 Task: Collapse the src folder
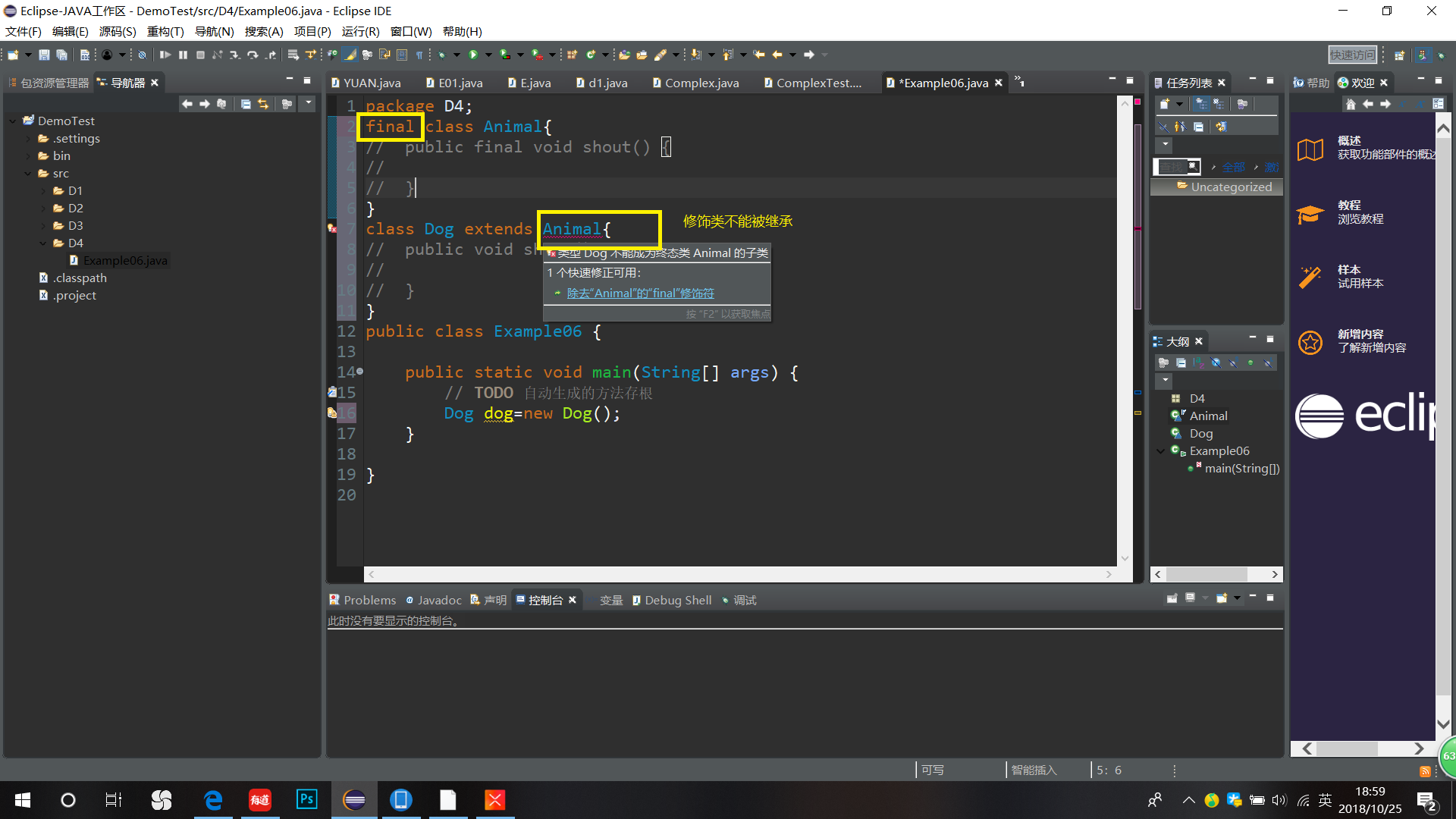28,173
